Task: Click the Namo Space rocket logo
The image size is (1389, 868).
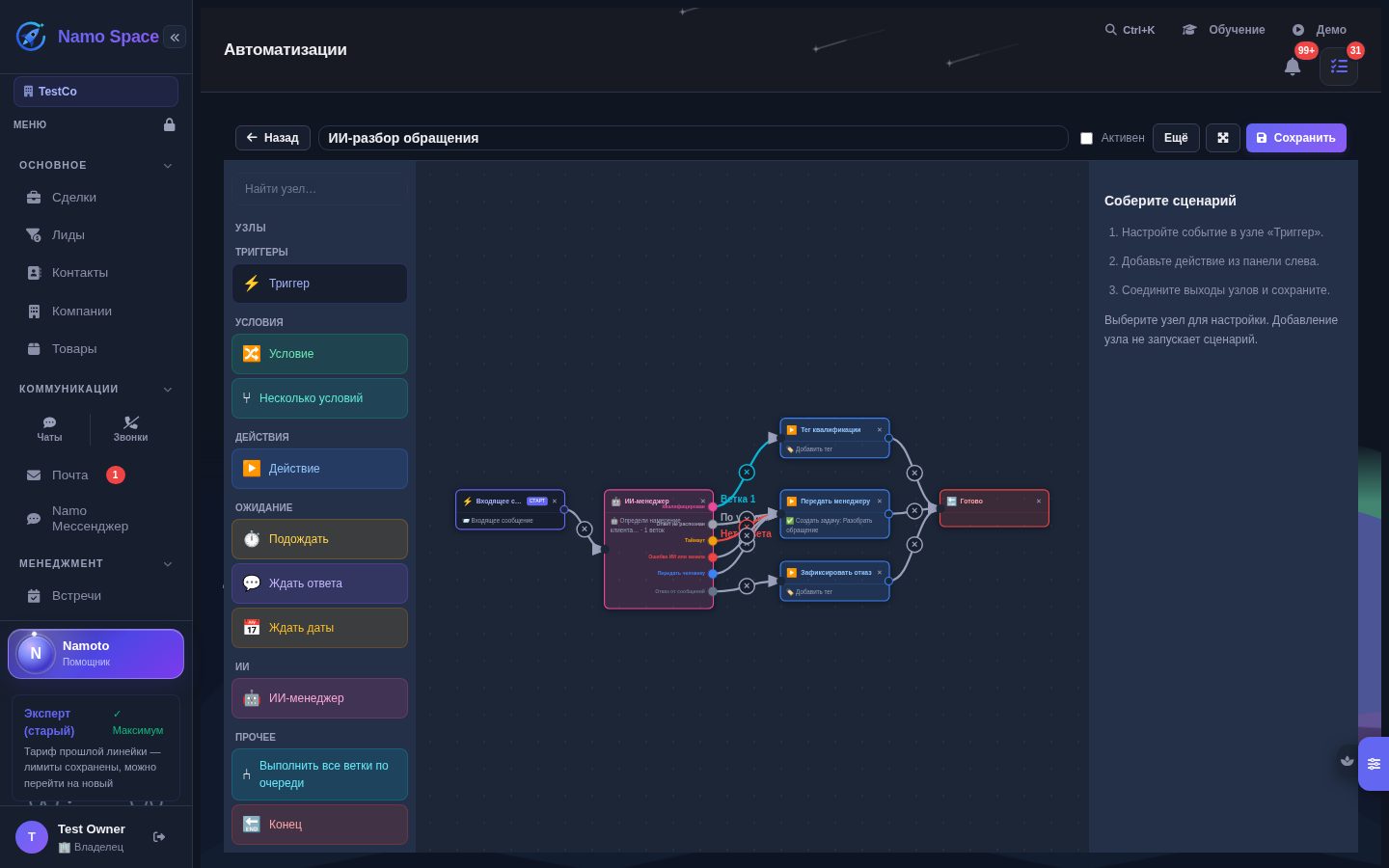Action: coord(31,37)
